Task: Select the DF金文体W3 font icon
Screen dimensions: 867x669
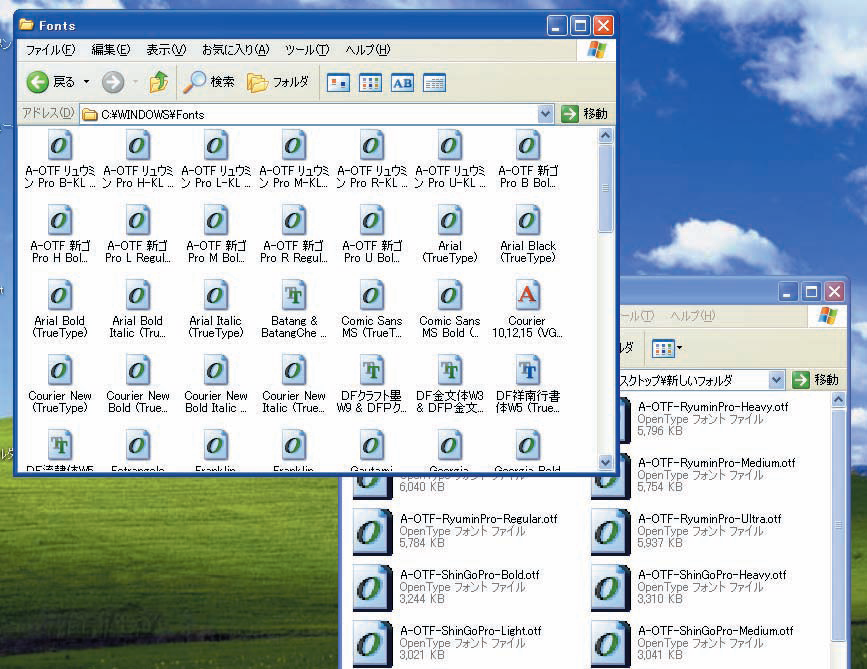Action: [x=450, y=370]
